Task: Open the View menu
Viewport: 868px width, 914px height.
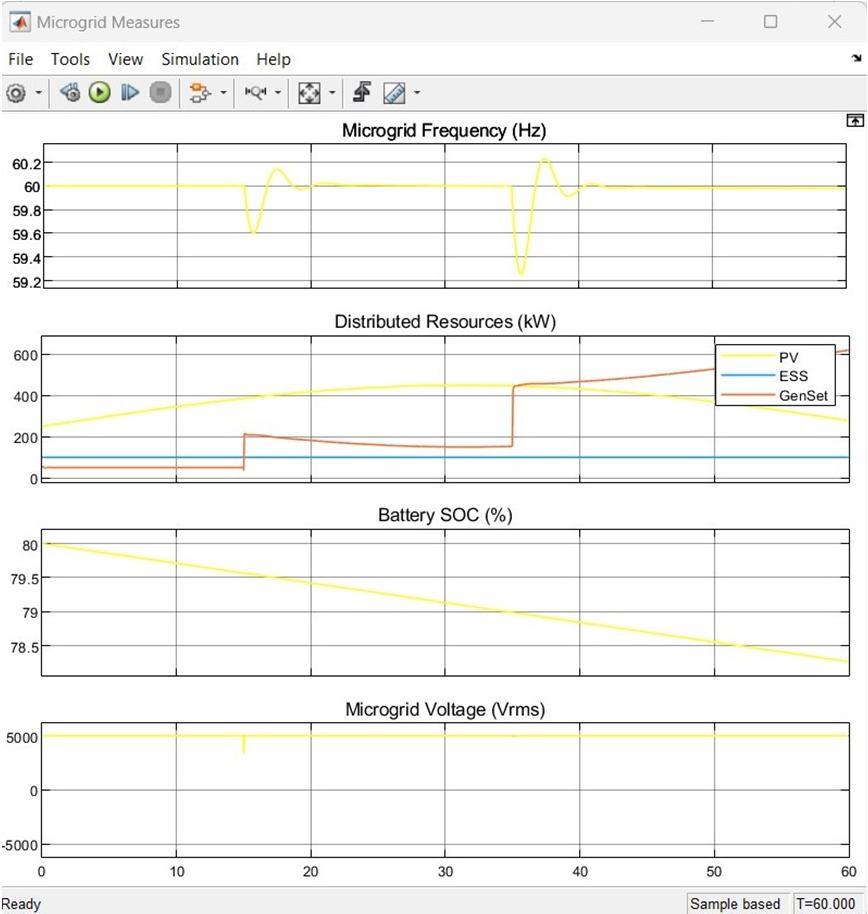Action: pyautogui.click(x=125, y=59)
